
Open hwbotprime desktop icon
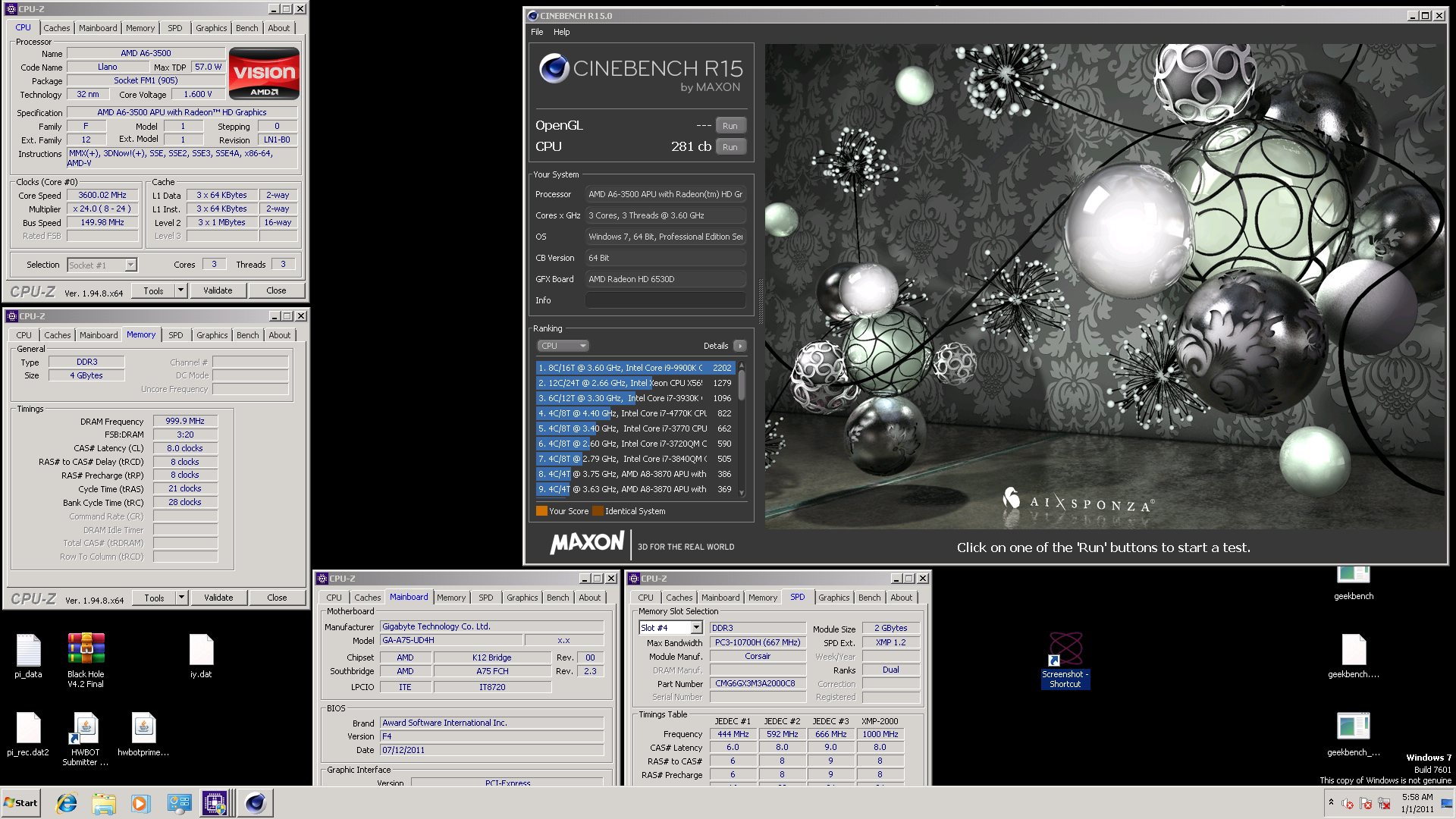(143, 734)
